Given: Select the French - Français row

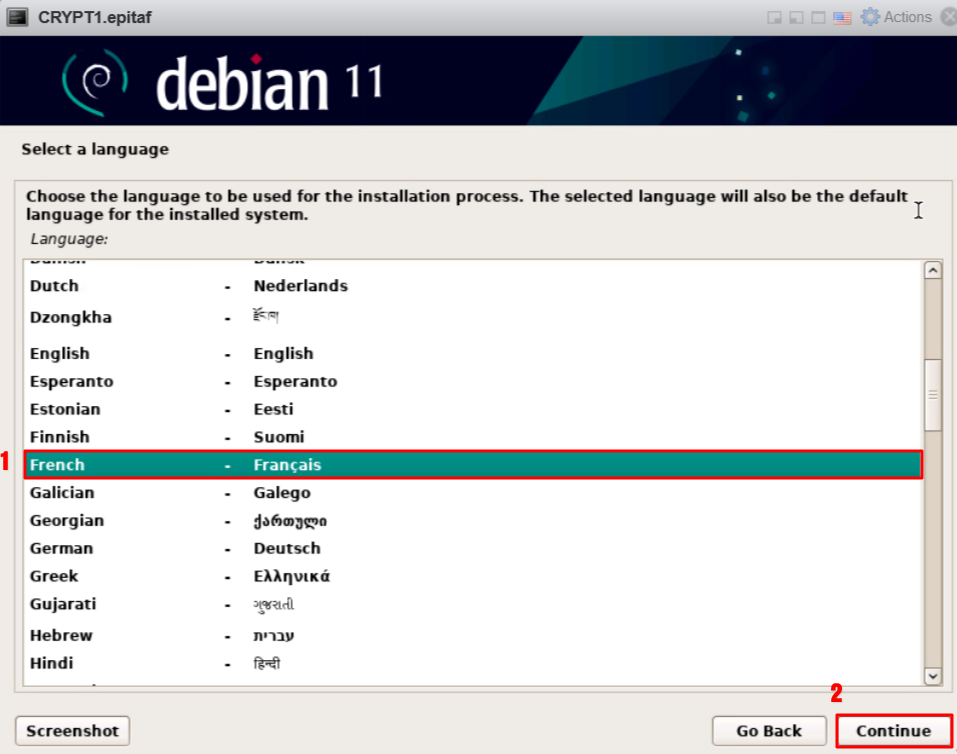Looking at the screenshot, I should [x=470, y=465].
